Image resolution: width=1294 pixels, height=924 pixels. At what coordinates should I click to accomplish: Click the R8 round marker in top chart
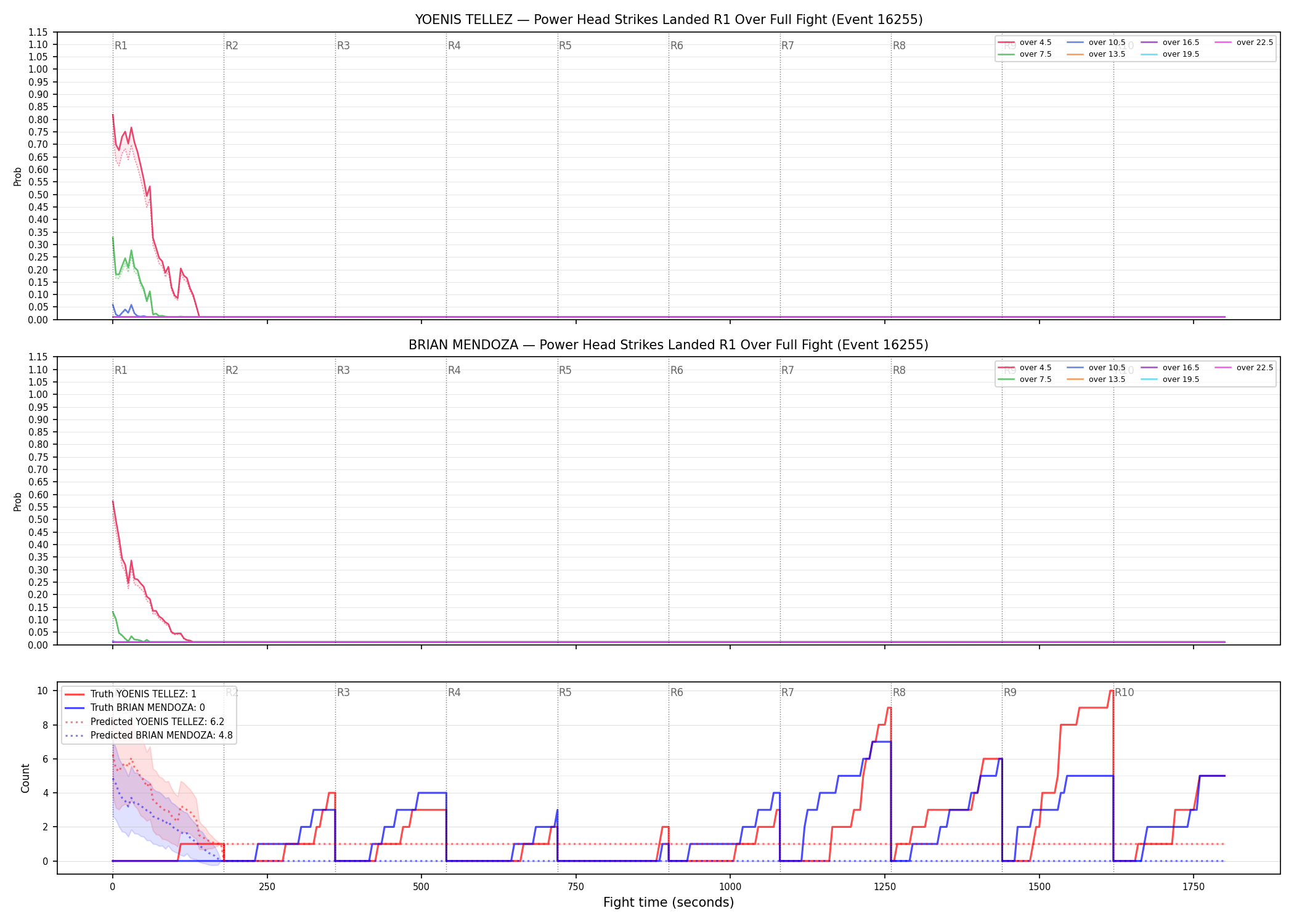899,46
